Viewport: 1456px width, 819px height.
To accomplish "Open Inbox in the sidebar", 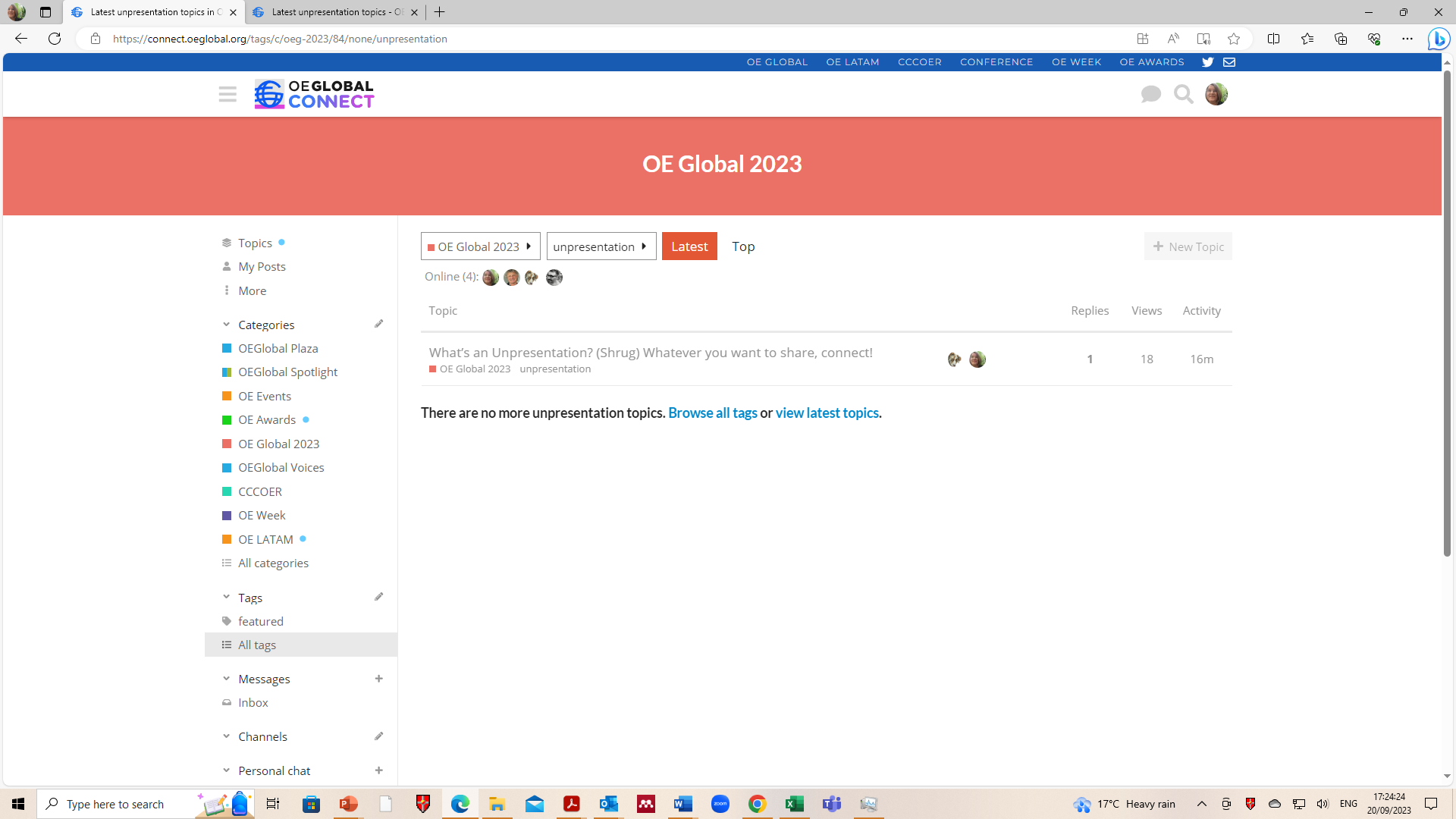I will (253, 703).
